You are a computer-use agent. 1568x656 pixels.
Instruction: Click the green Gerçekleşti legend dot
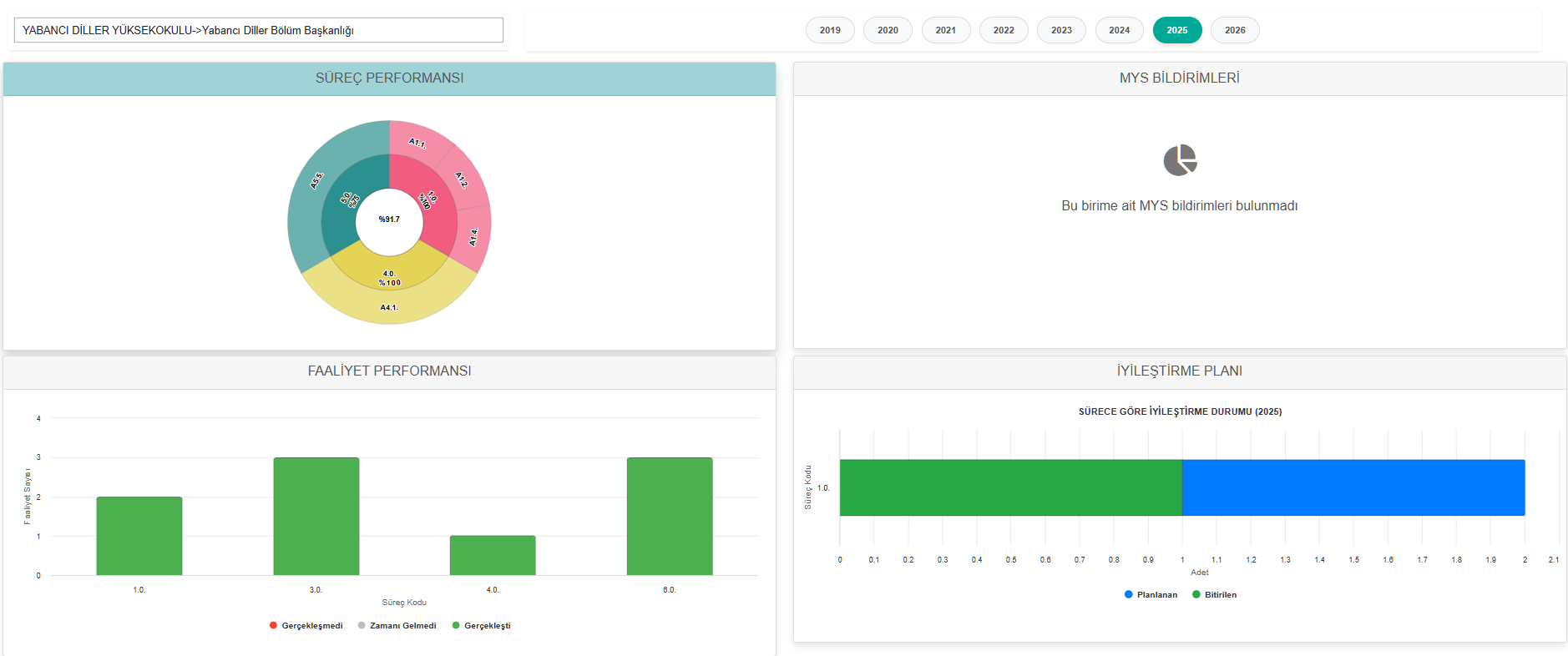coord(456,625)
